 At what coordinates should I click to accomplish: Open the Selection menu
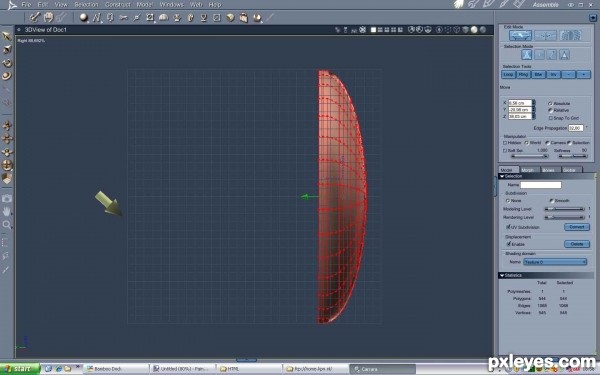(x=86, y=5)
